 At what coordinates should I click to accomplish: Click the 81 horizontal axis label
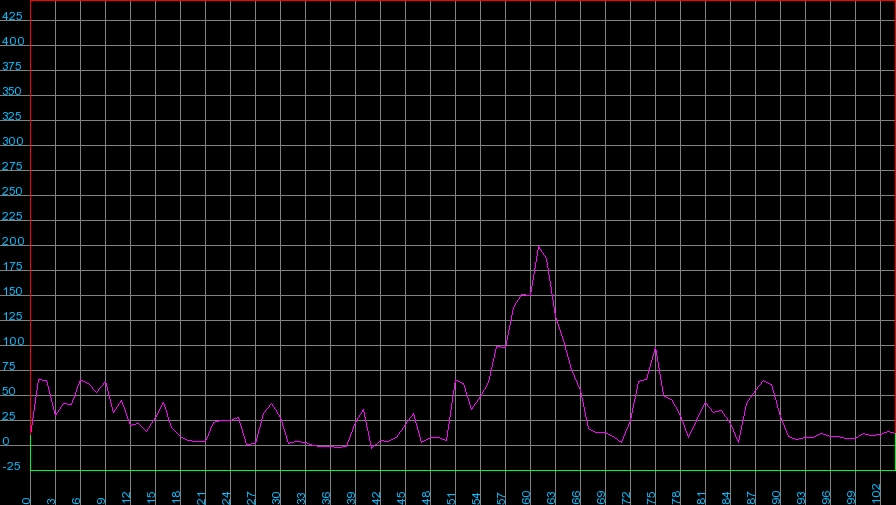coord(701,498)
